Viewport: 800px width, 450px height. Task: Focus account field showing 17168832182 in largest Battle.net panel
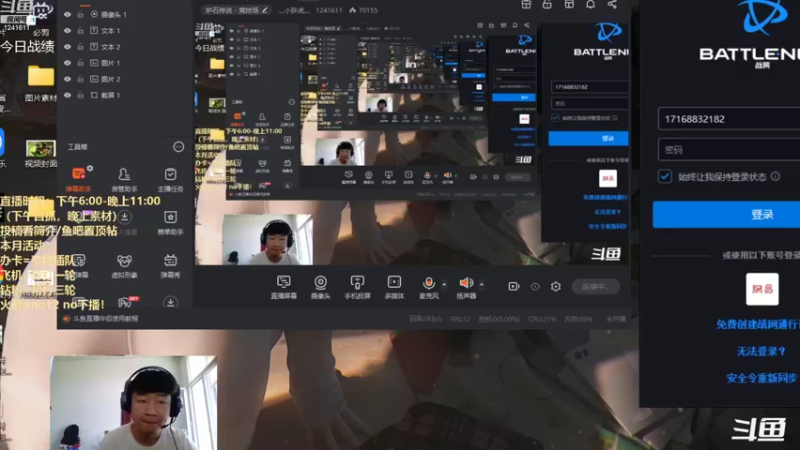[x=729, y=119]
